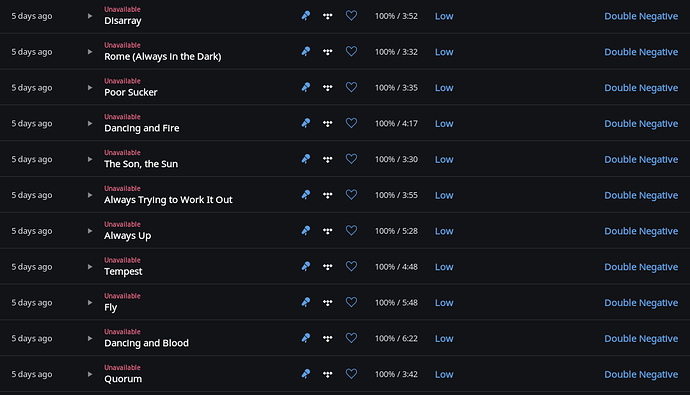Click microphone icon in the Always Up row
This screenshot has height=395, width=690.
click(x=306, y=231)
